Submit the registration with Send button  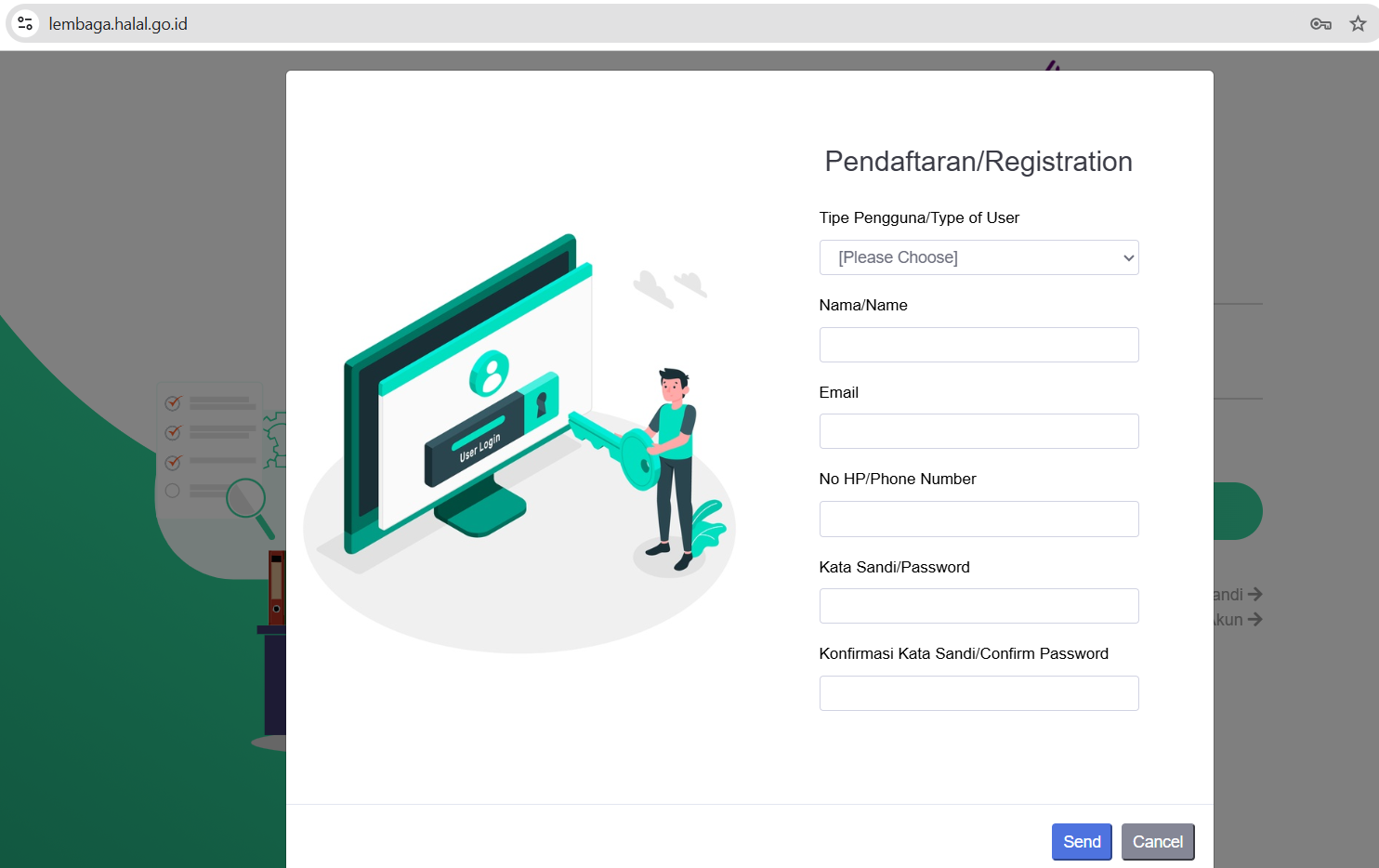(1082, 842)
